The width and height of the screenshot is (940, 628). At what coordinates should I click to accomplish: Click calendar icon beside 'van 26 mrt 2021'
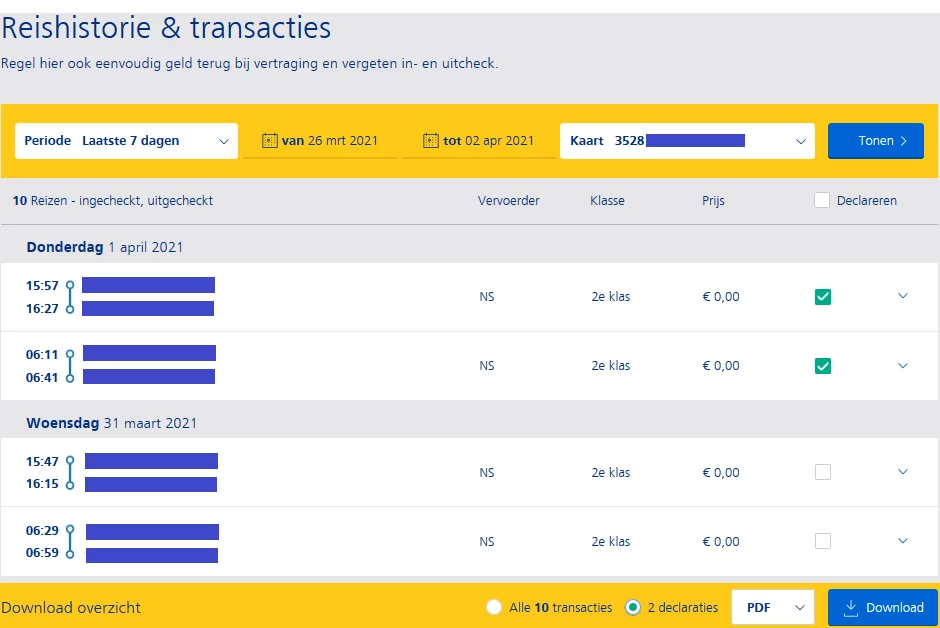269,141
